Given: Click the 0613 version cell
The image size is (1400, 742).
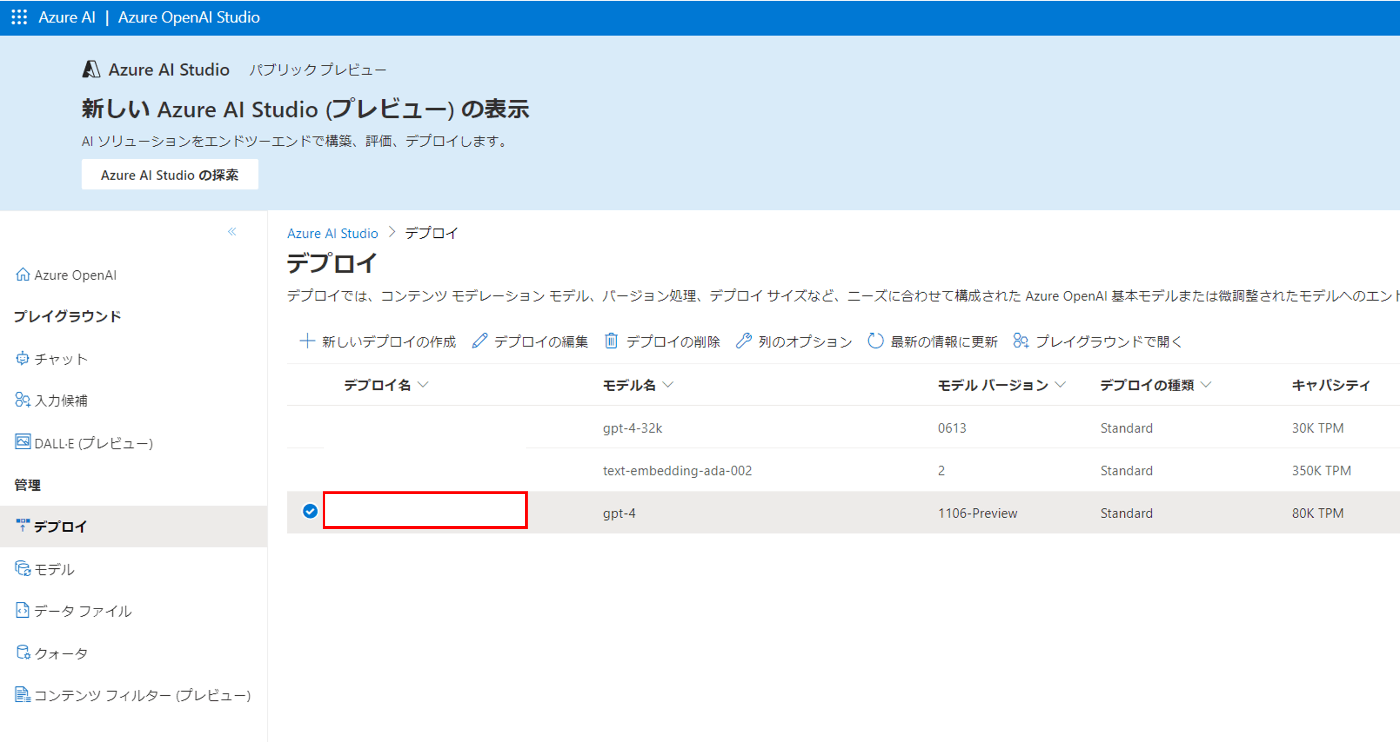Looking at the screenshot, I should coord(952,428).
